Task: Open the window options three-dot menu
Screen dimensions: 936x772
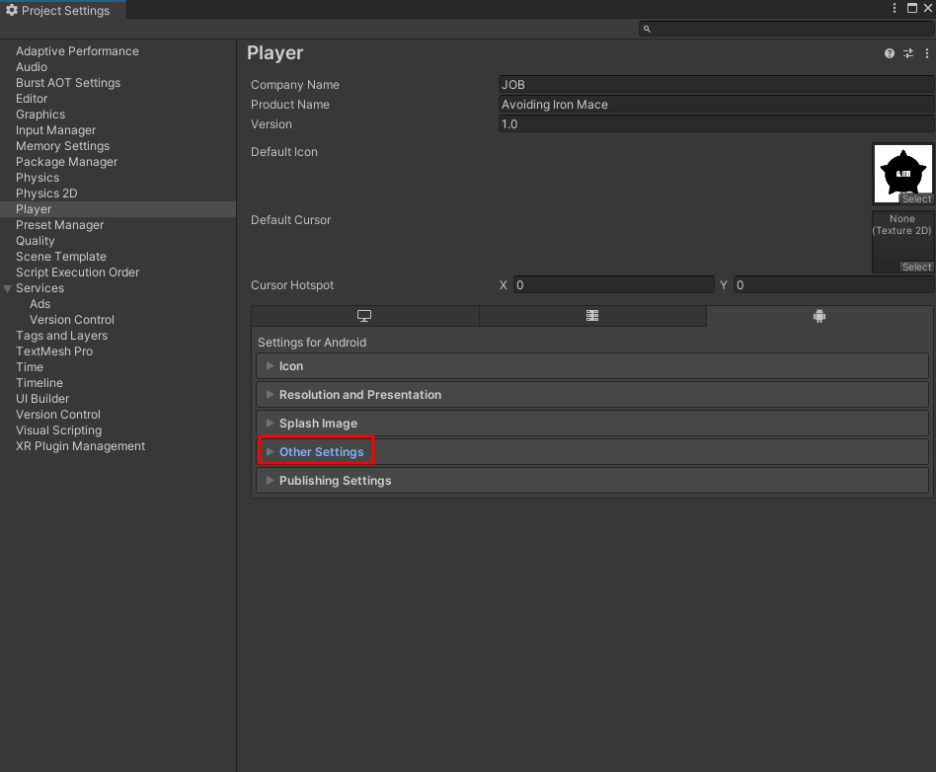Action: click(894, 8)
